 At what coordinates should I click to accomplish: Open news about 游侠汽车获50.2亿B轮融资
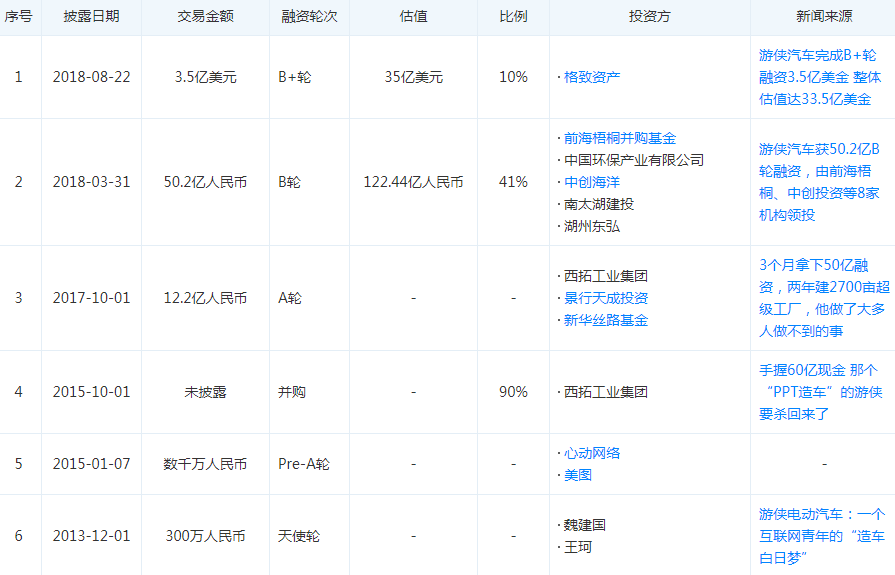coord(819,182)
